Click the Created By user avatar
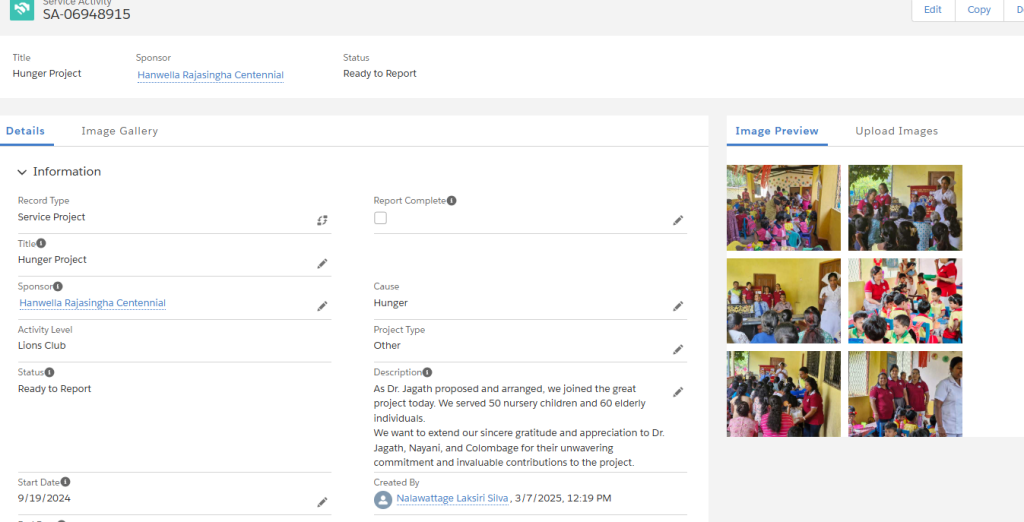This screenshot has width=1024, height=522. 383,500
